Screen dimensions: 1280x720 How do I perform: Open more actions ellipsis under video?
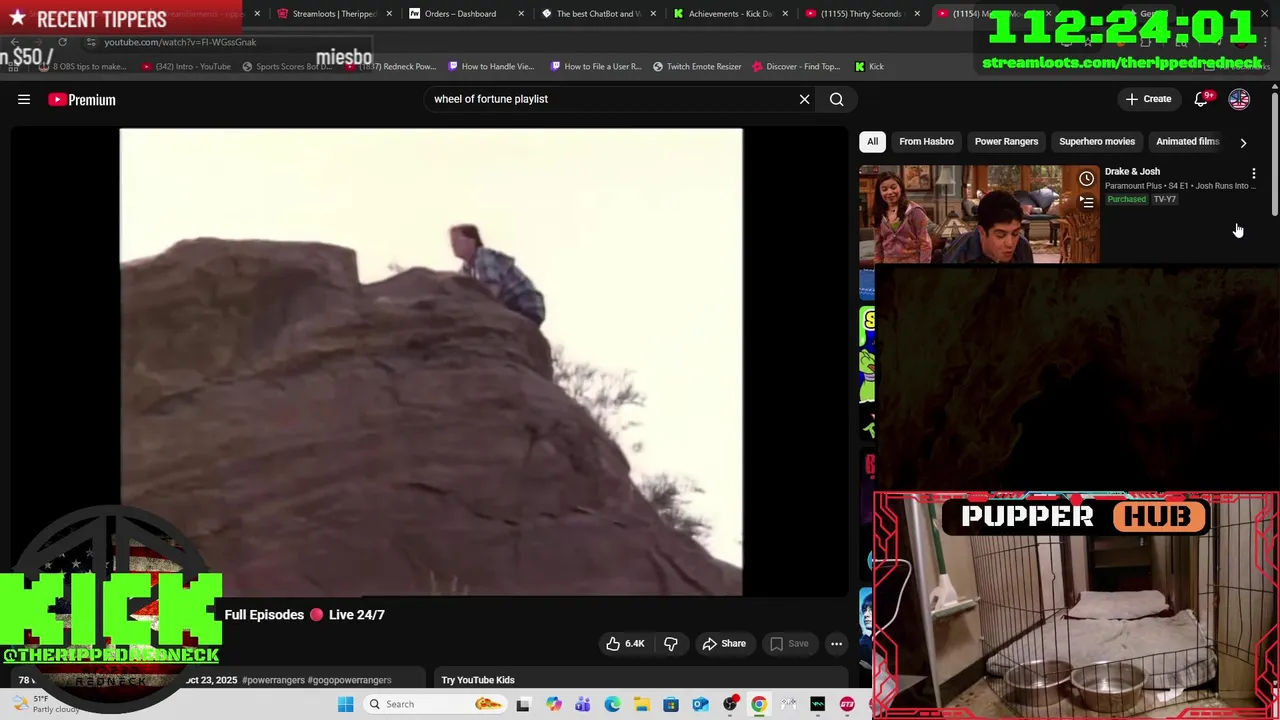point(836,643)
